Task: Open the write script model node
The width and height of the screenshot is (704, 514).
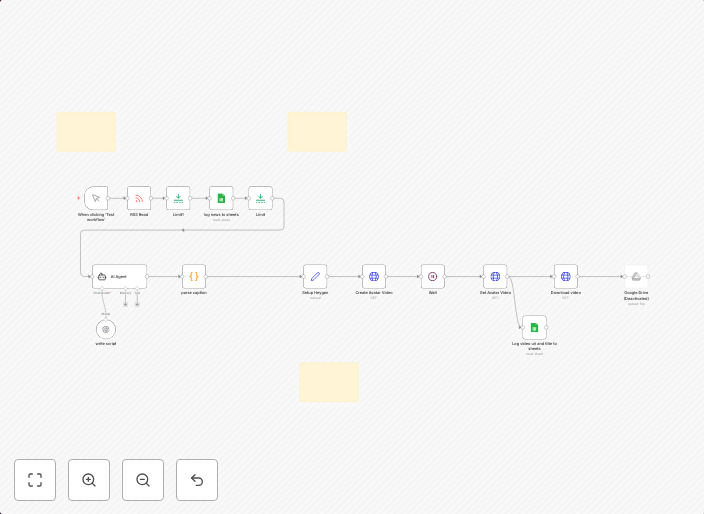Action: coord(106,329)
